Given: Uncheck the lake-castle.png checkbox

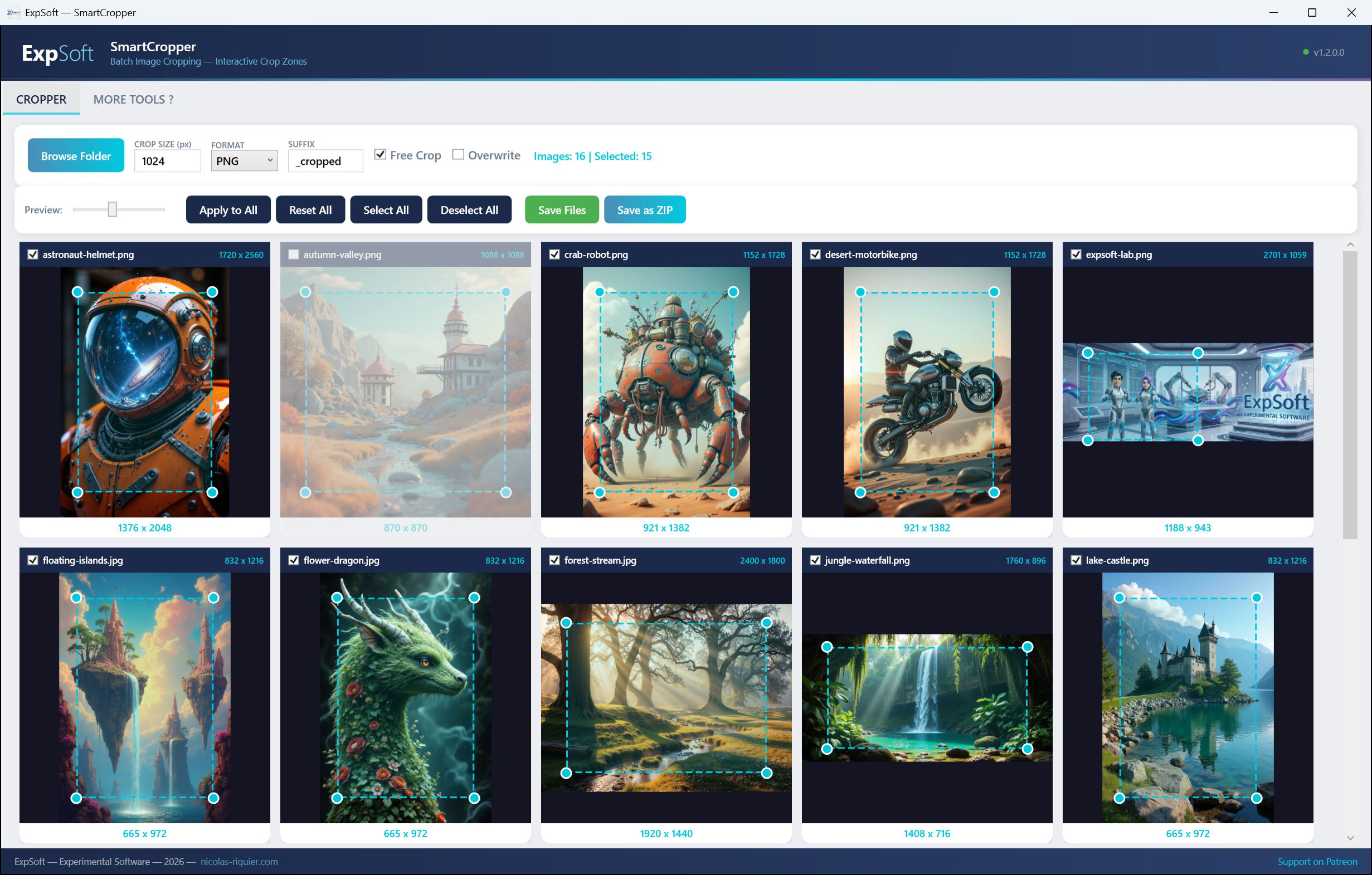Looking at the screenshot, I should [x=1076, y=560].
